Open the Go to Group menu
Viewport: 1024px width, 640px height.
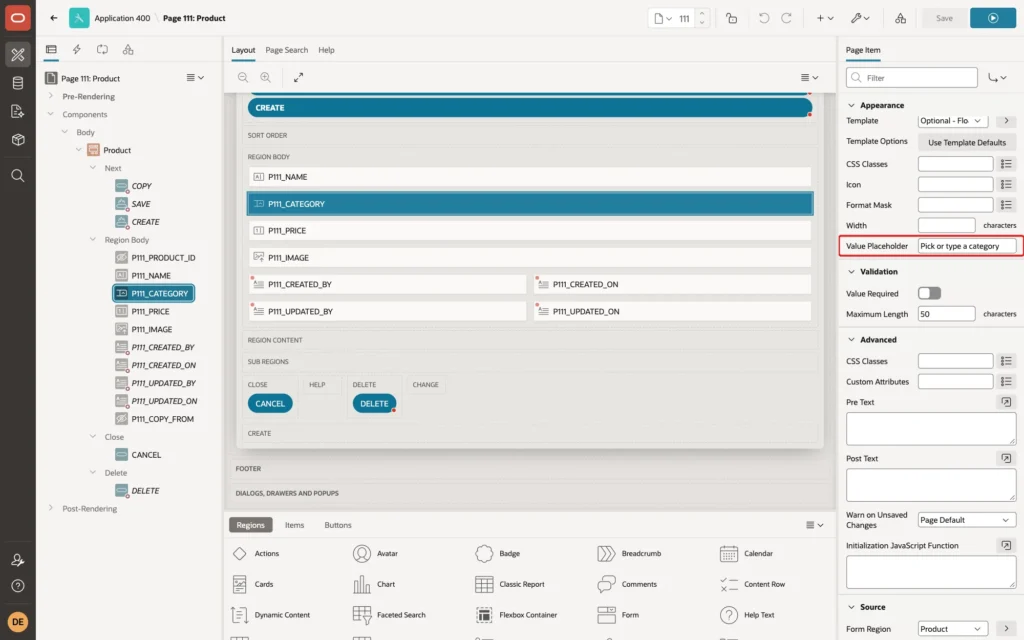click(x=997, y=78)
